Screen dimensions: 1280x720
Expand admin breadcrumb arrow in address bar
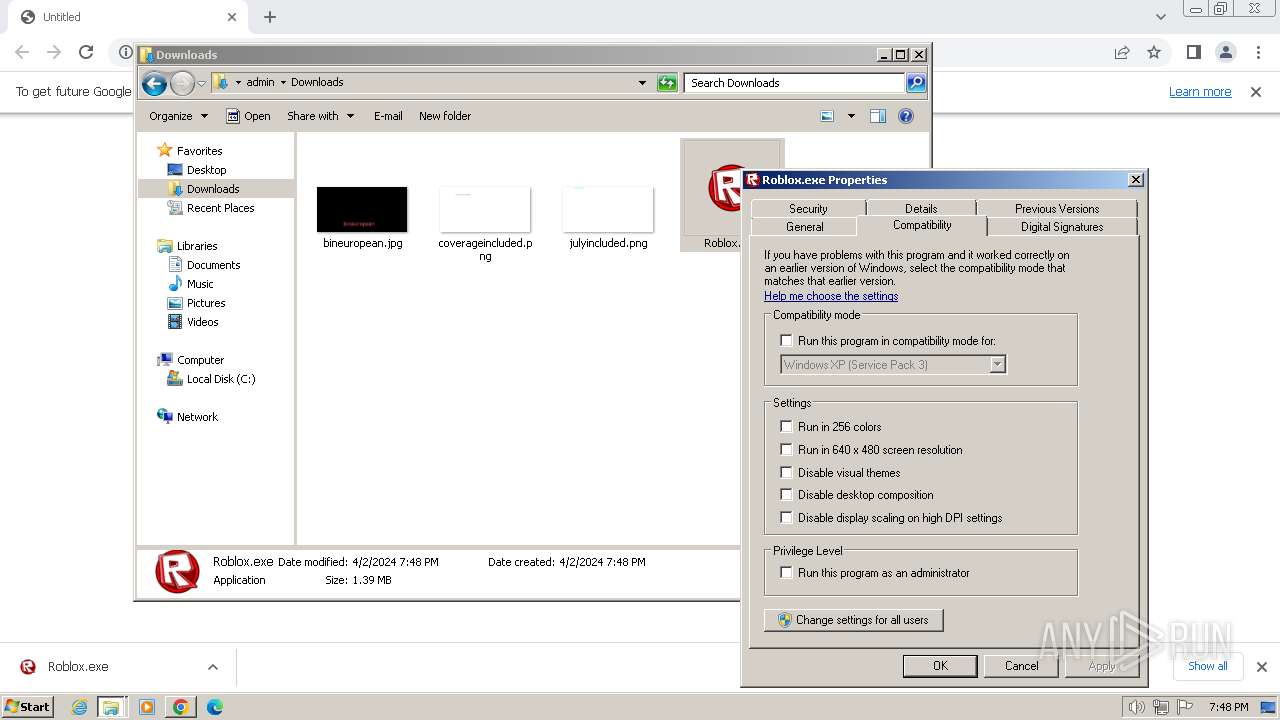[283, 83]
